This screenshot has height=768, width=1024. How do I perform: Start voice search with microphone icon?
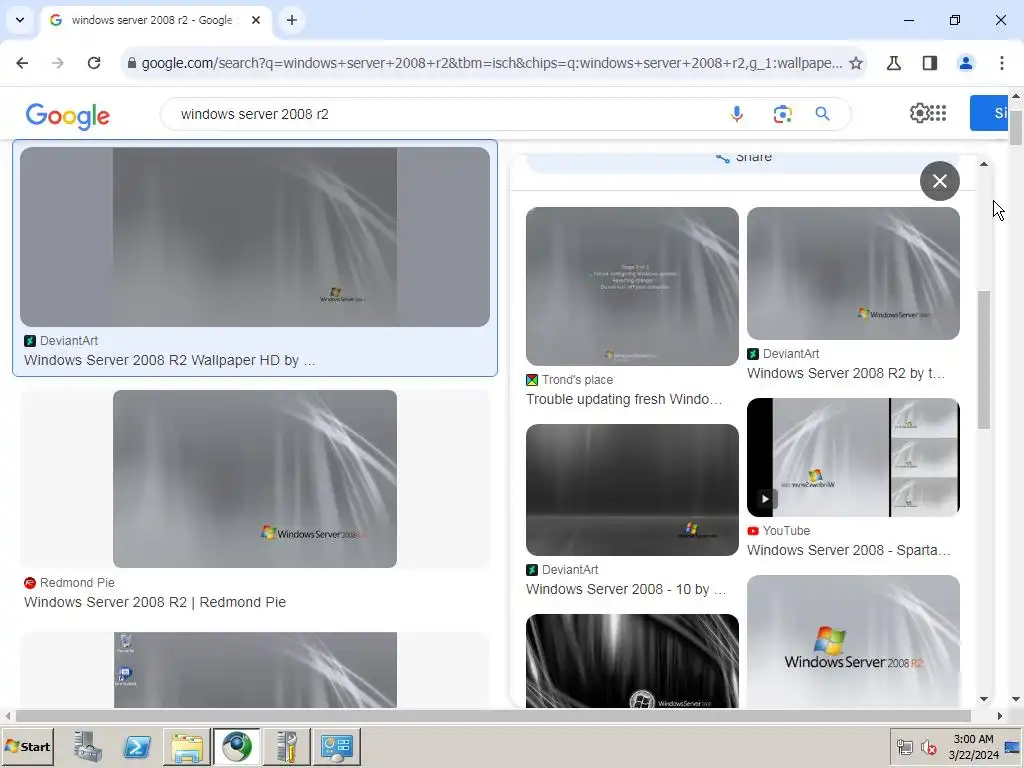click(737, 114)
